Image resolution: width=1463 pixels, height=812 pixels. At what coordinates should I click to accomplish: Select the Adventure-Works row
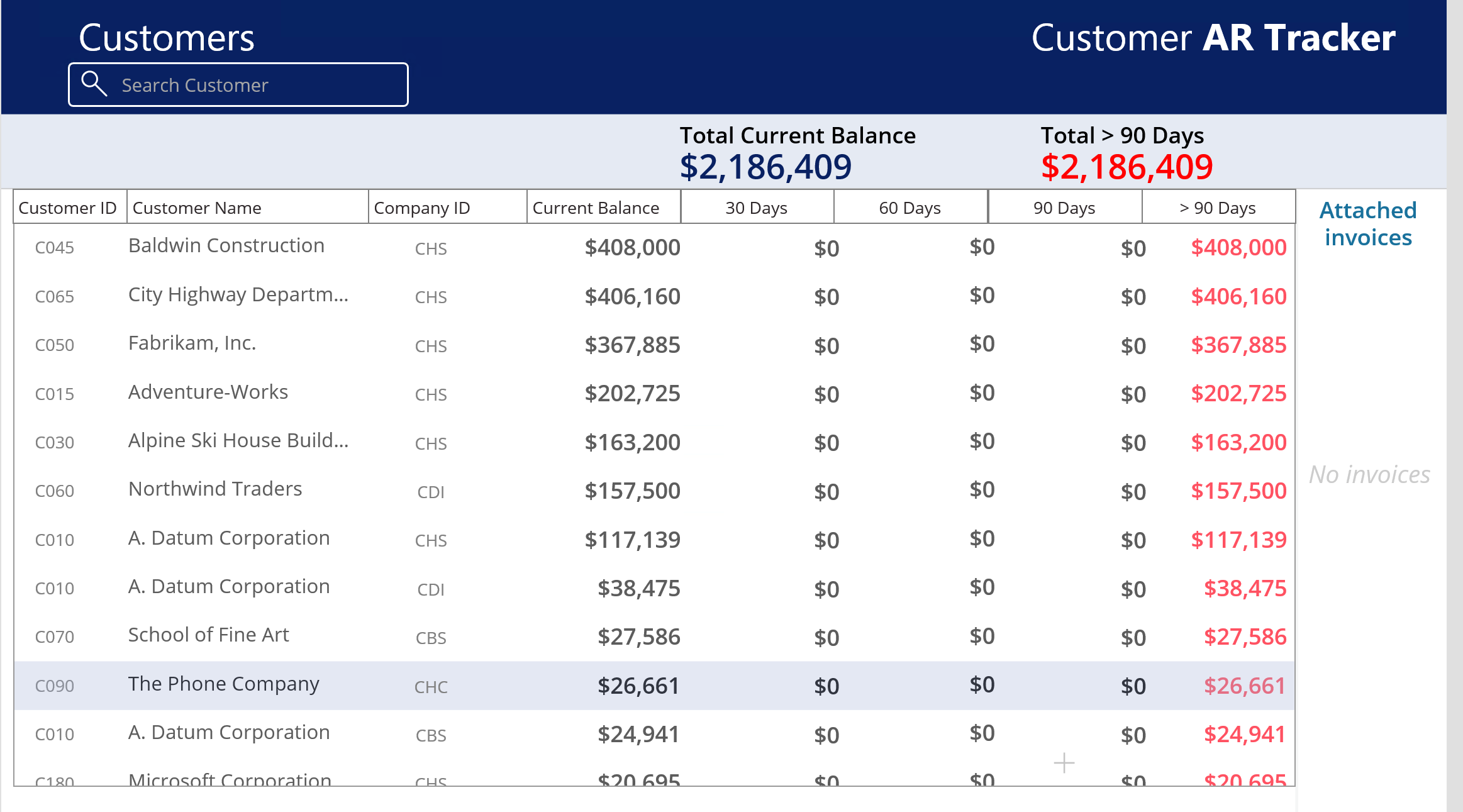coord(208,392)
